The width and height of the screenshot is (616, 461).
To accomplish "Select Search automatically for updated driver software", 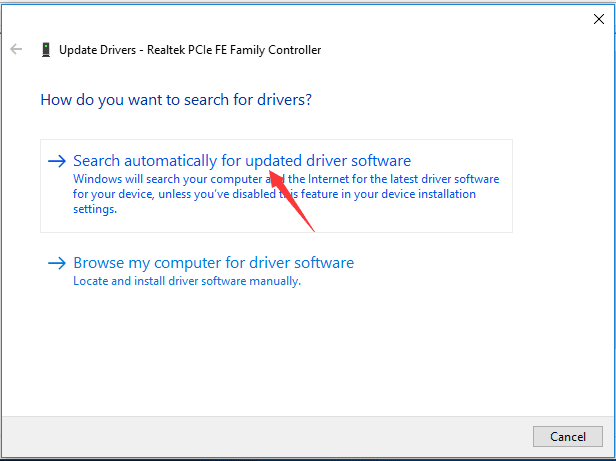I will pos(276,186).
